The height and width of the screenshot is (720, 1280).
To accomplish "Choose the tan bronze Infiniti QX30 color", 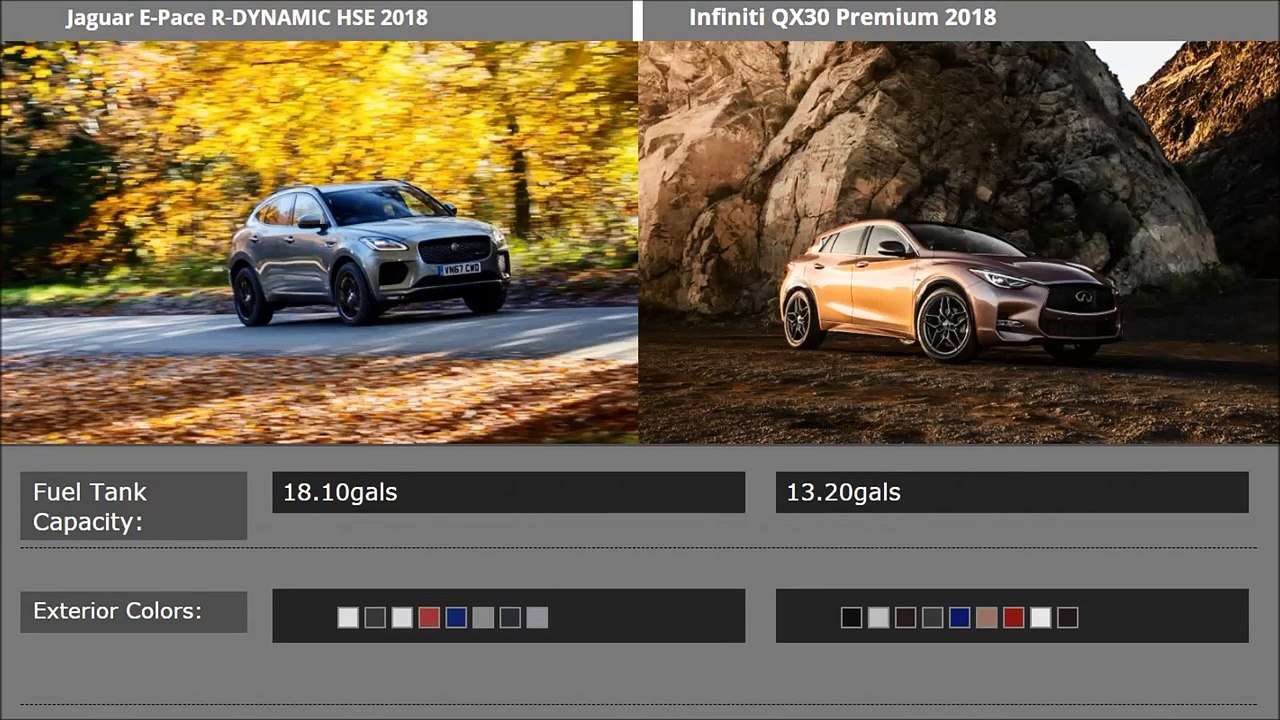I will point(986,617).
